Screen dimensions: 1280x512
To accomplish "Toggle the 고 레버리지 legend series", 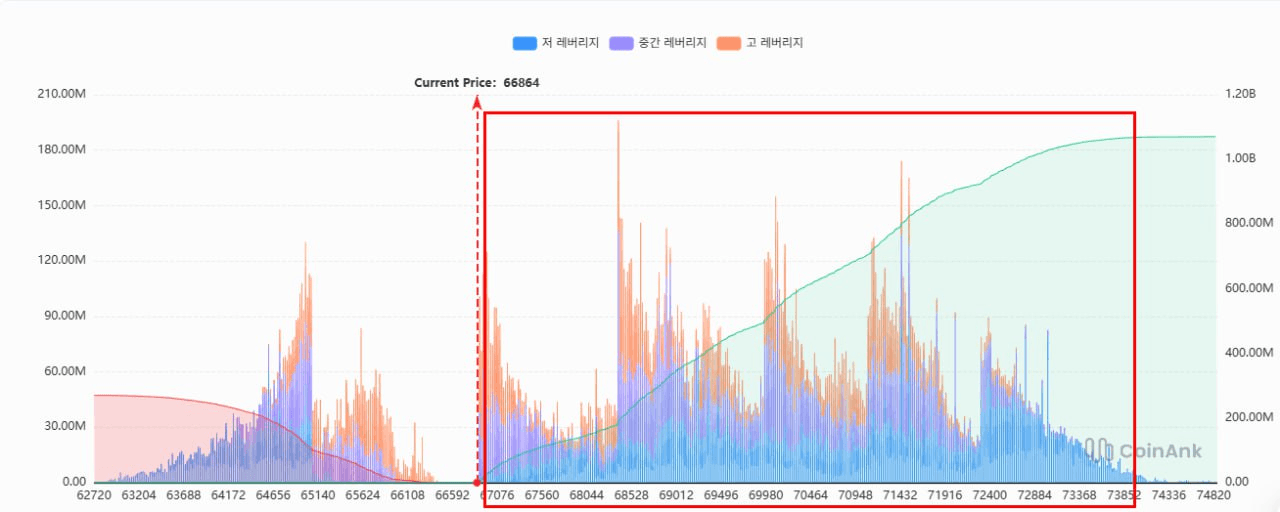I will tap(775, 43).
